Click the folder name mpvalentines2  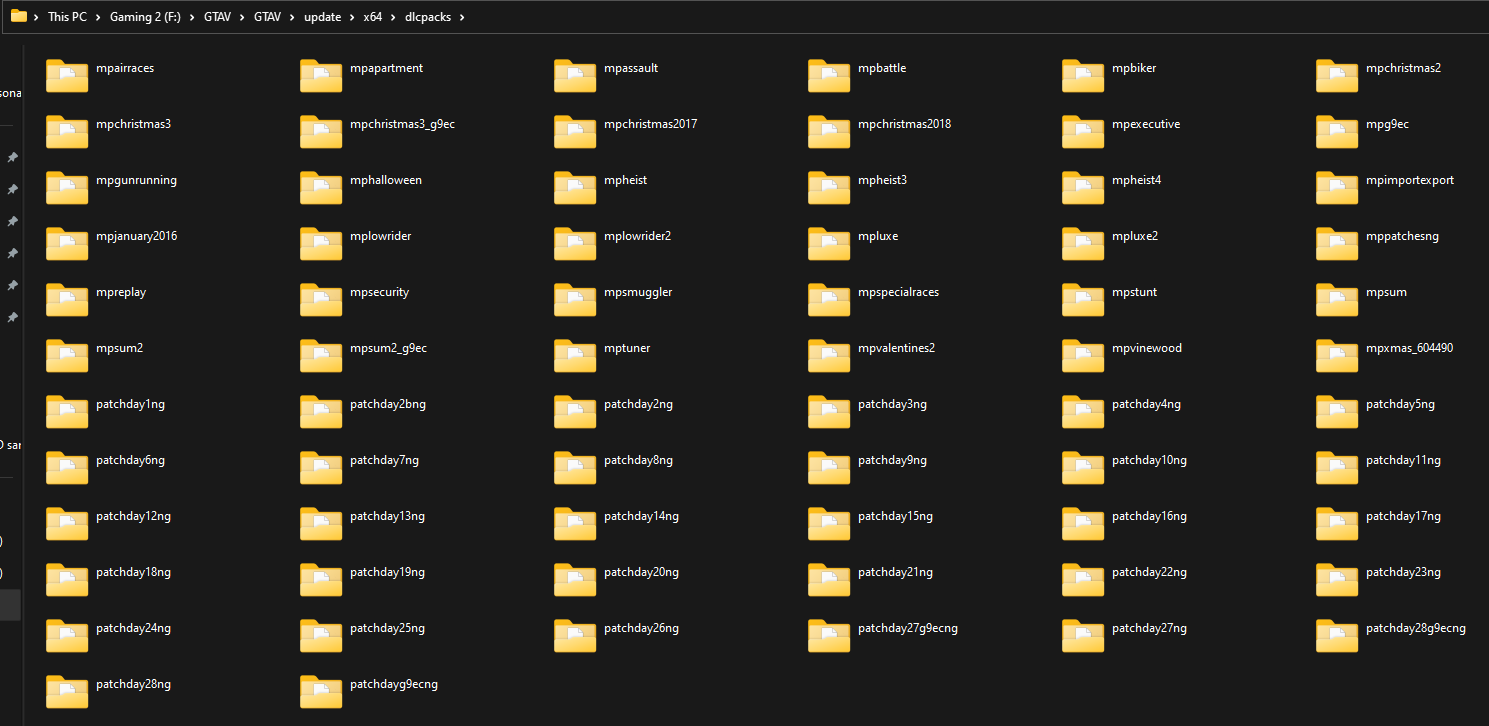click(897, 348)
